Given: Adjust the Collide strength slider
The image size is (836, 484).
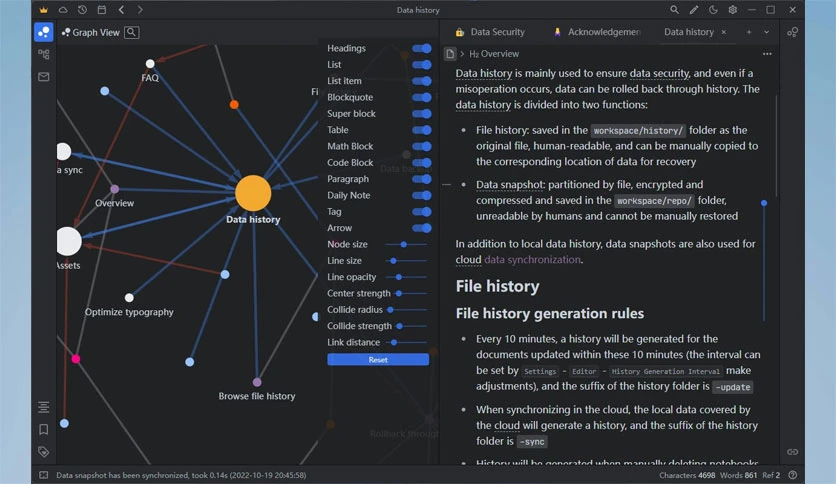Looking at the screenshot, I should tap(411, 326).
